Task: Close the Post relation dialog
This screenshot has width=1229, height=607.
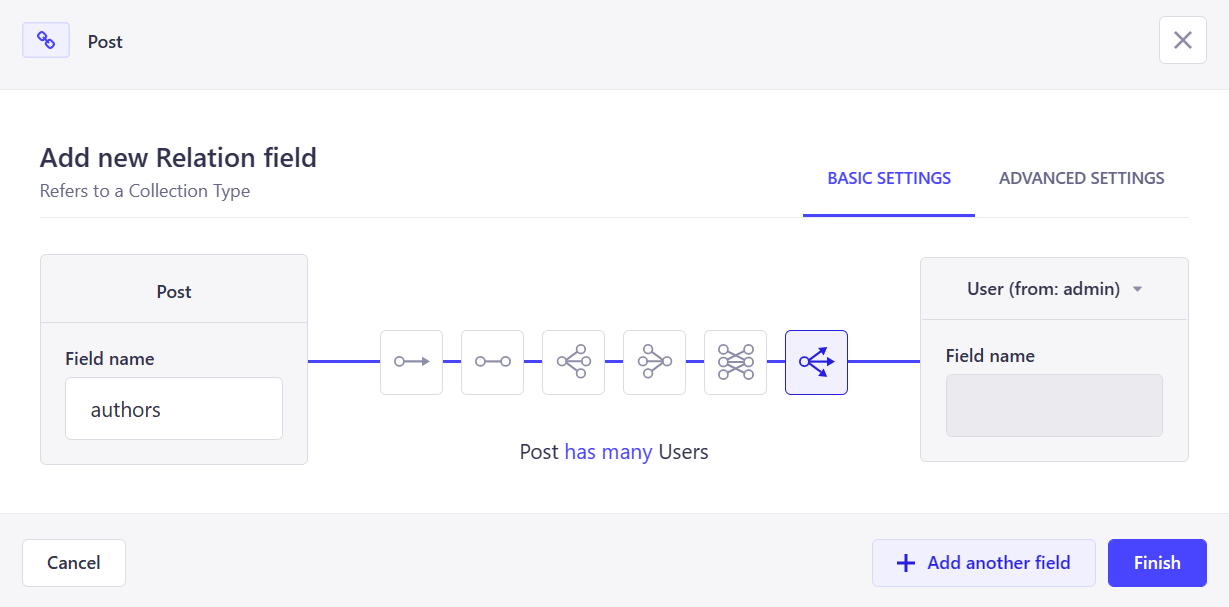Action: pyautogui.click(x=1182, y=40)
